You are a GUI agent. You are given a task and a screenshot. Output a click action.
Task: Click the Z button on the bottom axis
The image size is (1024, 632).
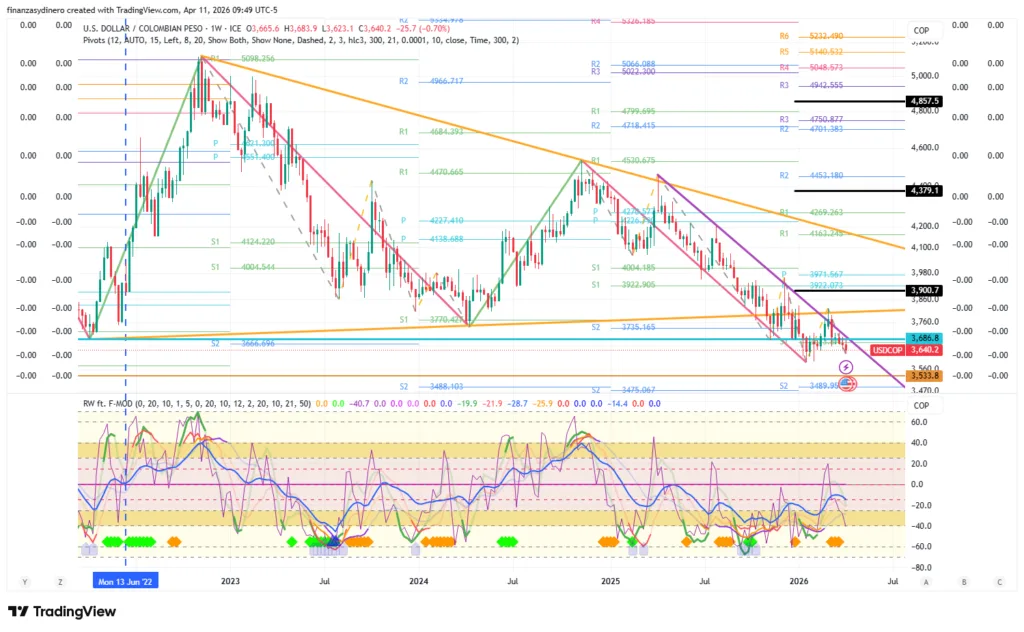(60, 581)
